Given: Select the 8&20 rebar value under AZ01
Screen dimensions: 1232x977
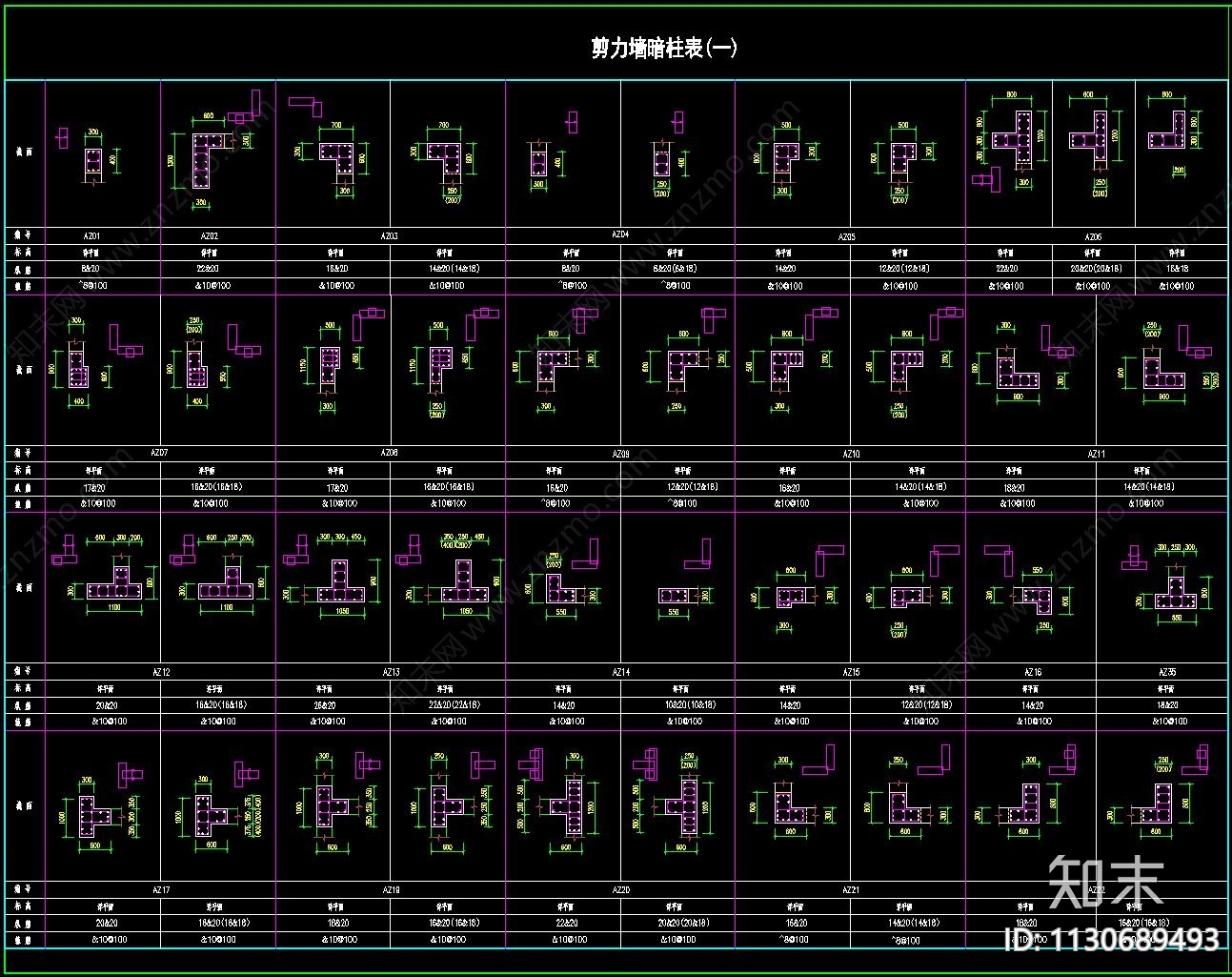Looking at the screenshot, I should [x=92, y=269].
